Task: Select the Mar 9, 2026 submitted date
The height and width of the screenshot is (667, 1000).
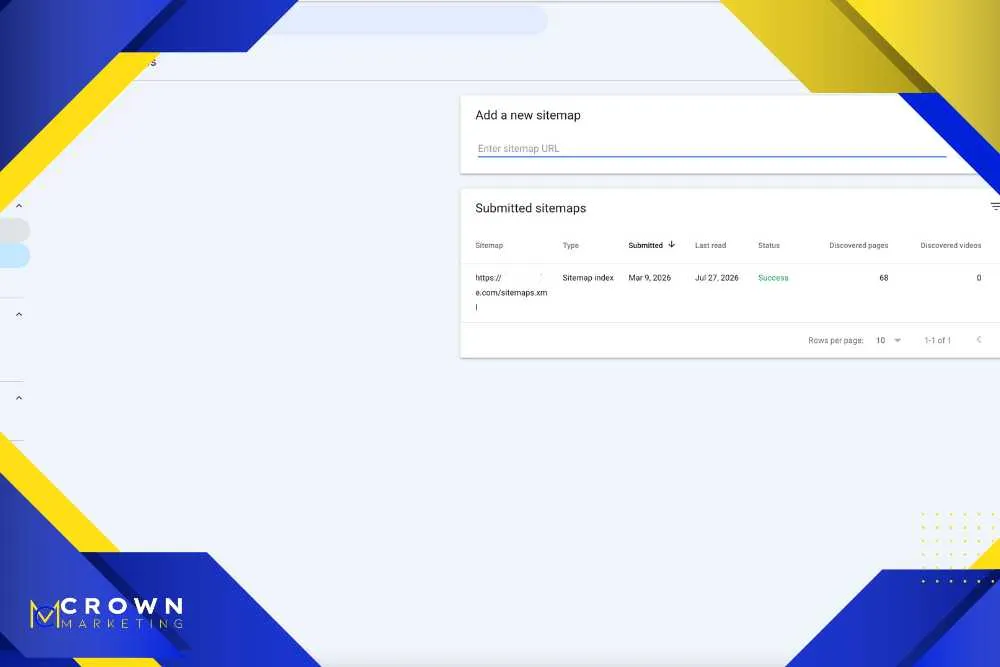Action: 649,278
